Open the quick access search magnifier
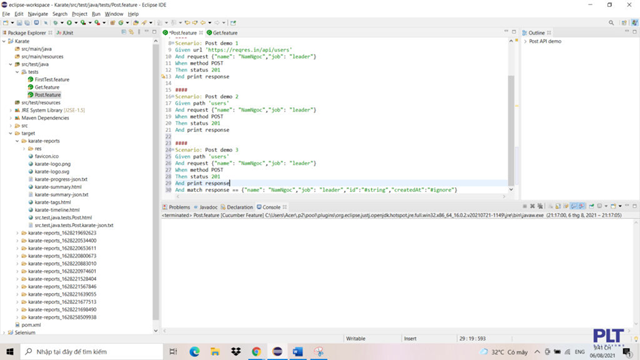 coord(611,23)
